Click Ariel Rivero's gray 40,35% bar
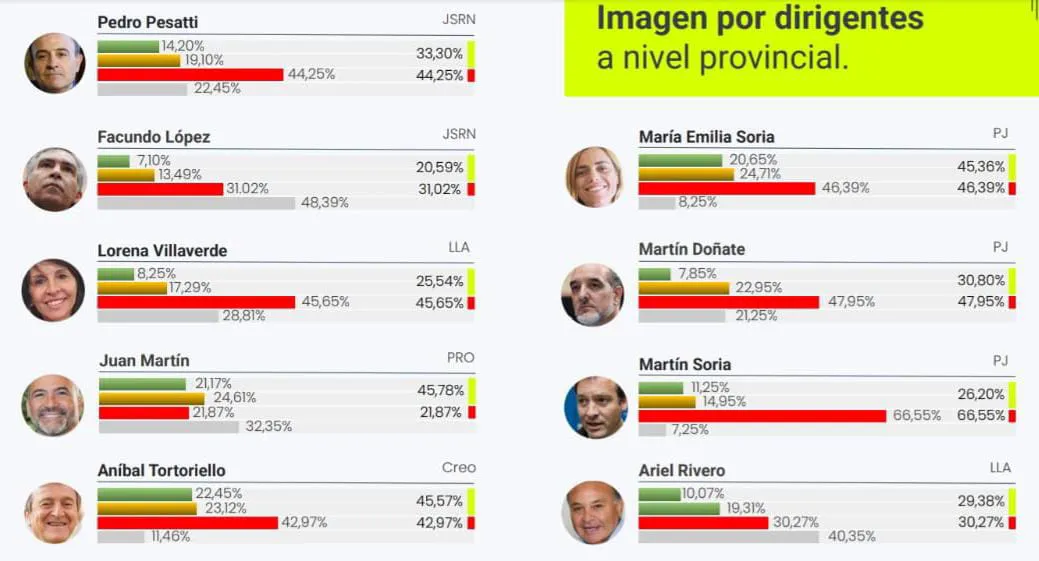Screen dimensions: 1039x561 (728, 536)
